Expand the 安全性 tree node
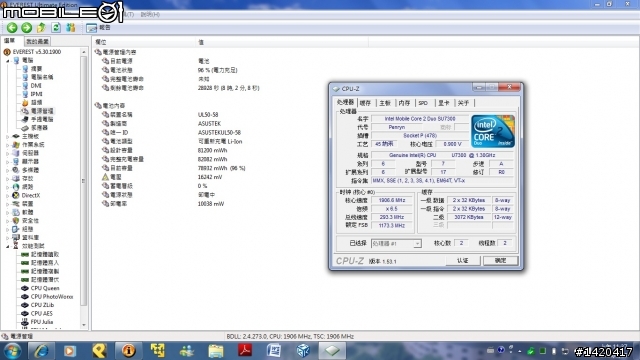Viewport: 640px width, 360px height. coord(7,220)
